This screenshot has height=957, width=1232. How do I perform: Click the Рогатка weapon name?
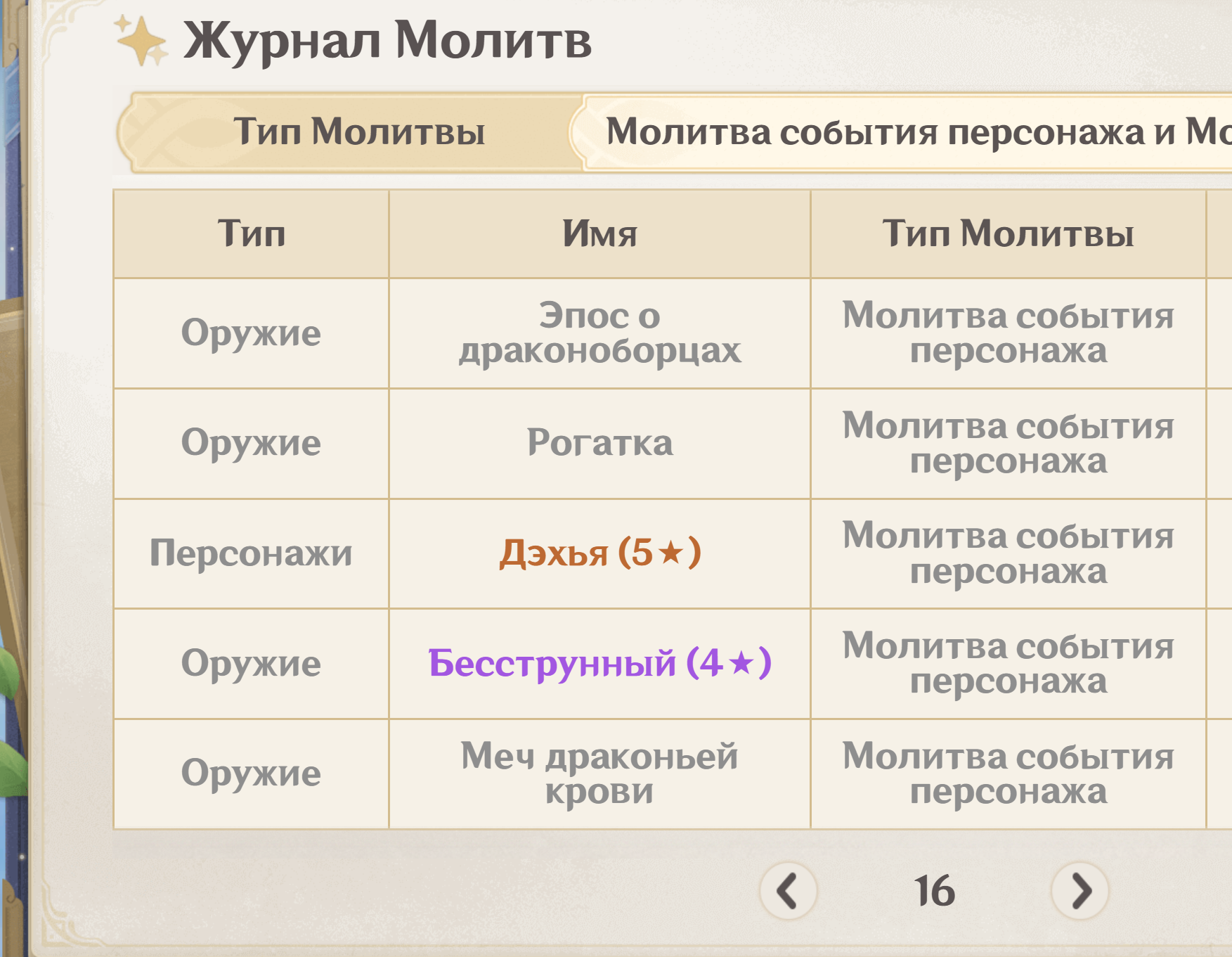[x=599, y=443]
